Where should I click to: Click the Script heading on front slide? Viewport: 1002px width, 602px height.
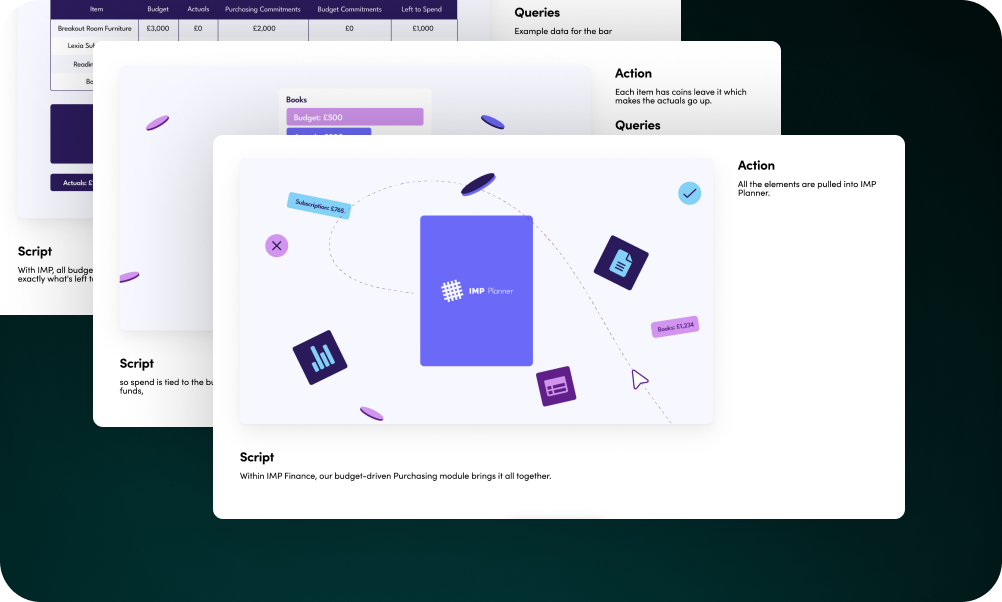point(257,458)
